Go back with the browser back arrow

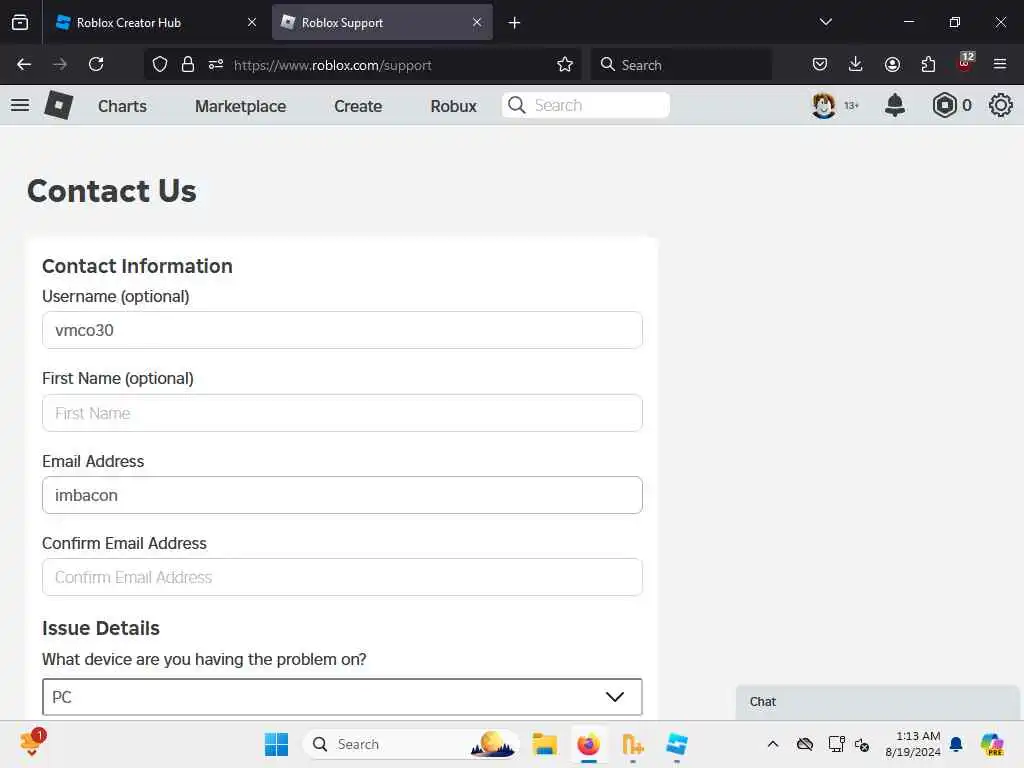24,64
